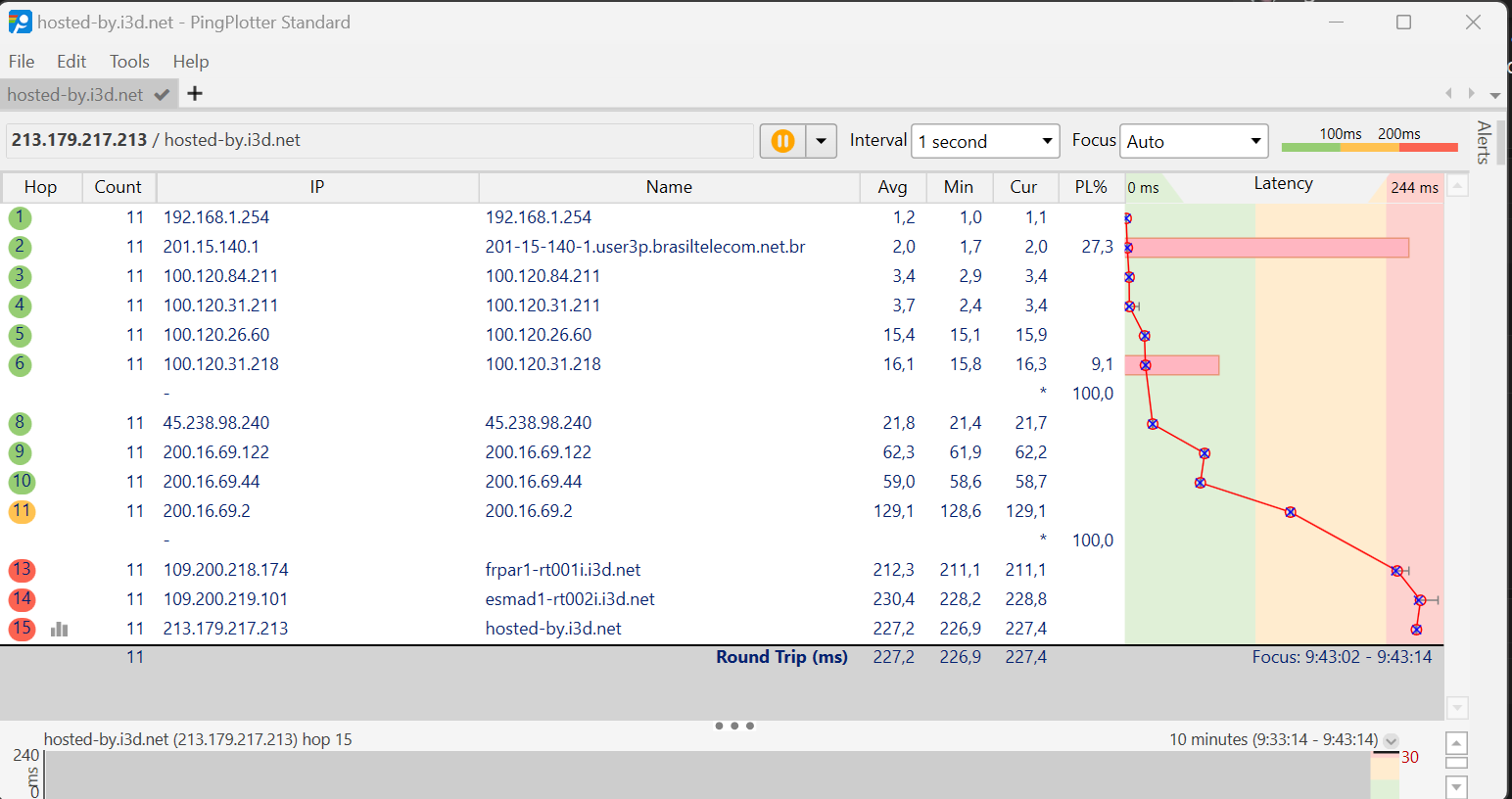Toggle the timeline graph icon on hop 15
This screenshot has height=799, width=1512.
60,629
